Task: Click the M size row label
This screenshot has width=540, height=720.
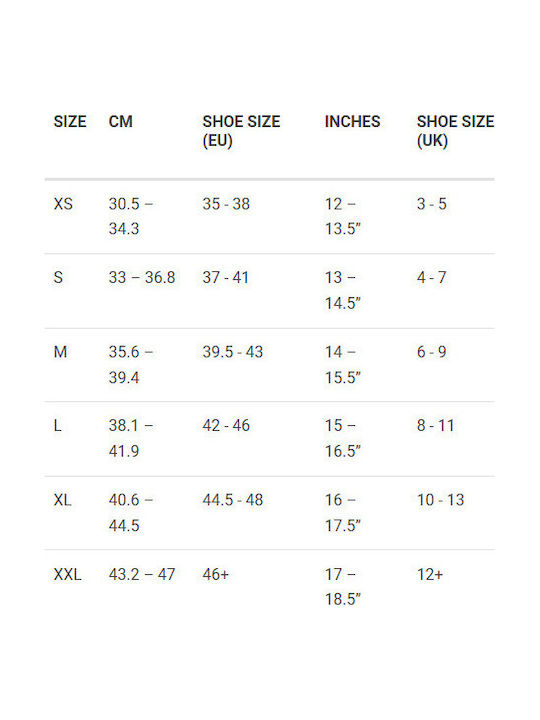Action: pos(60,352)
